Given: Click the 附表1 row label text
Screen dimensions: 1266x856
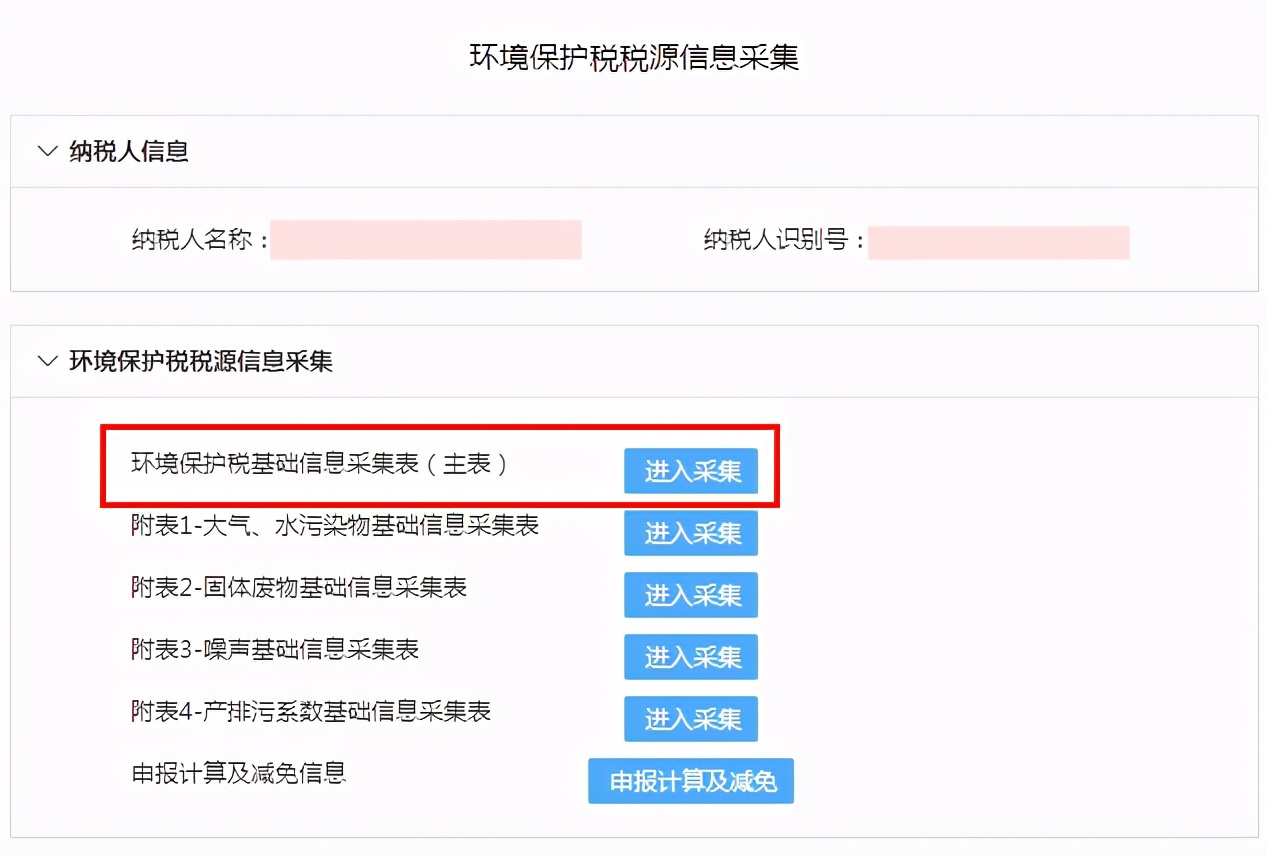Looking at the screenshot, I should (x=335, y=525).
